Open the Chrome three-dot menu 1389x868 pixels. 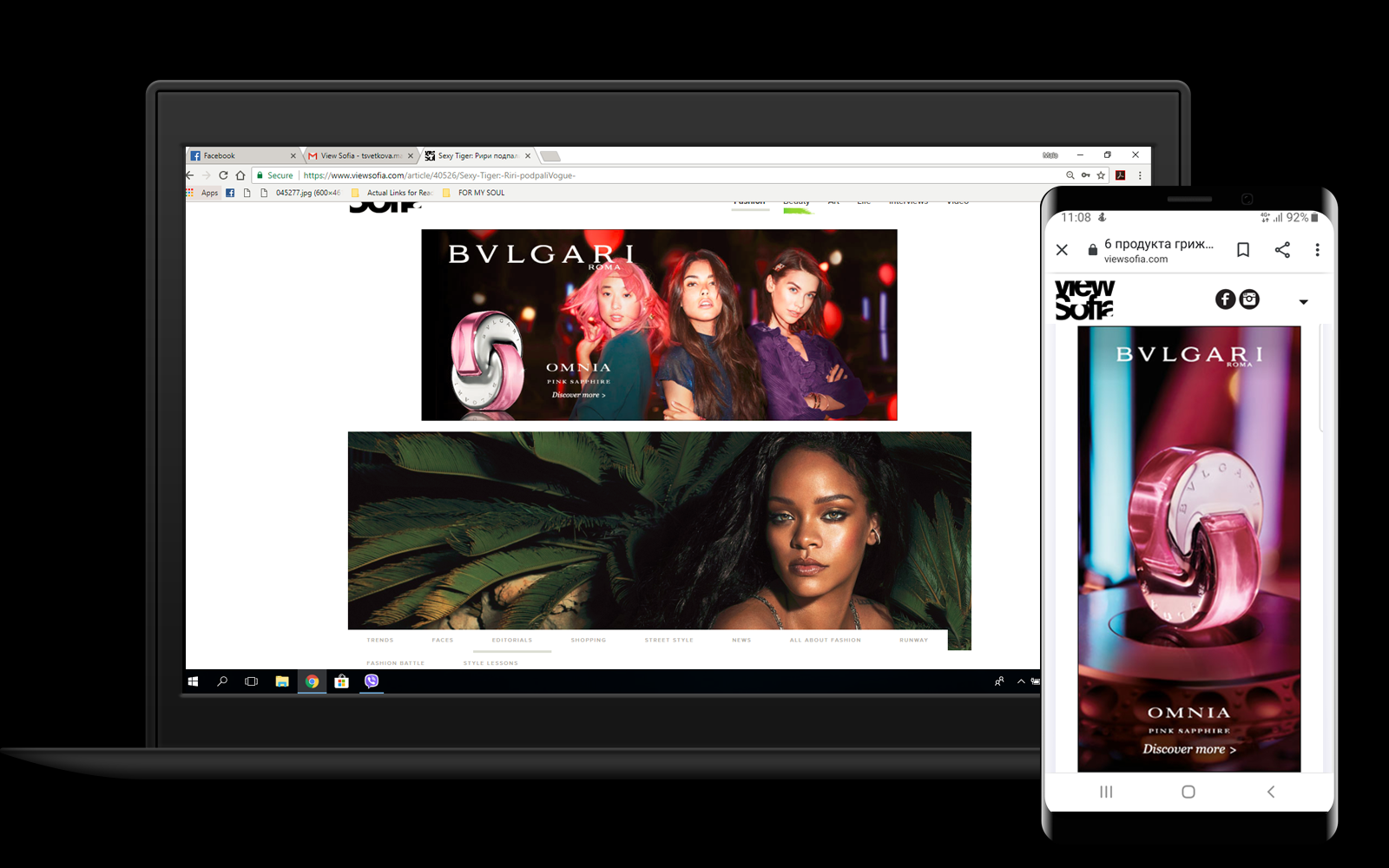(1140, 175)
